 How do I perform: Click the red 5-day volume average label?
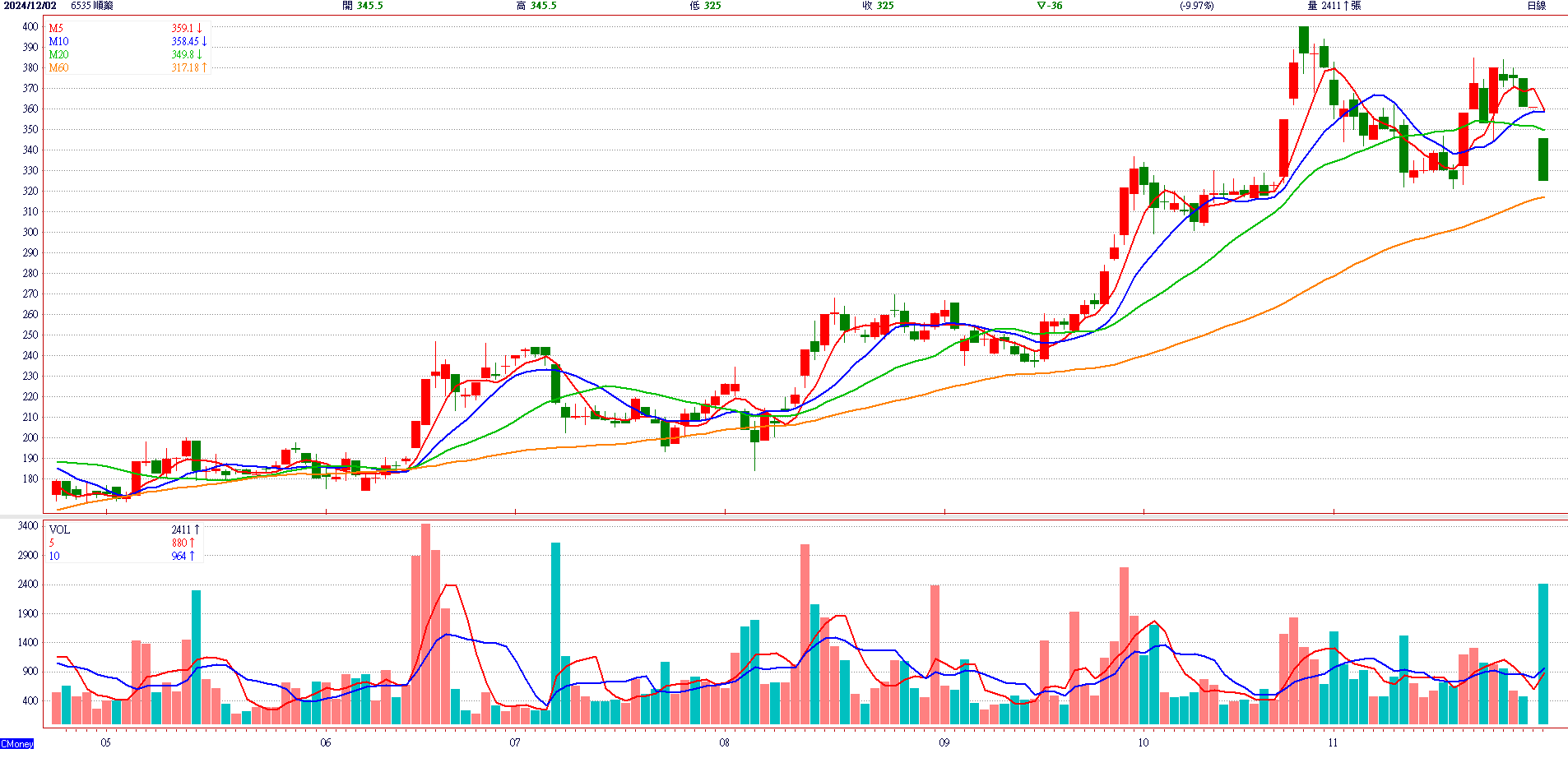point(52,543)
